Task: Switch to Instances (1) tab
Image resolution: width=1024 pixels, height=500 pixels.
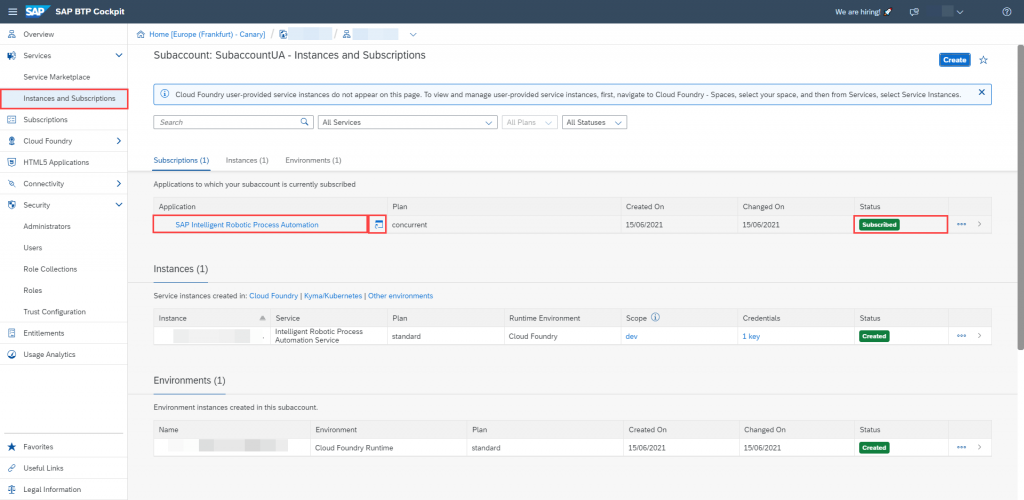Action: (247, 160)
